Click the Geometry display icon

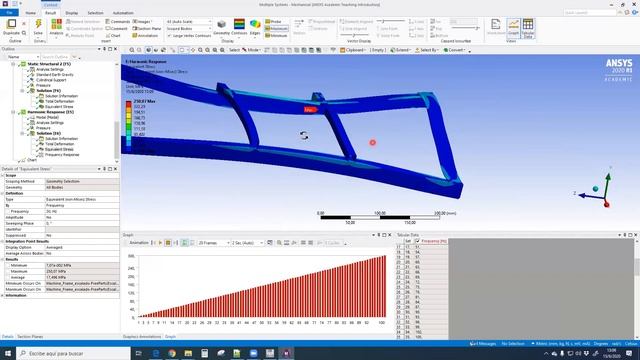[x=222, y=24]
